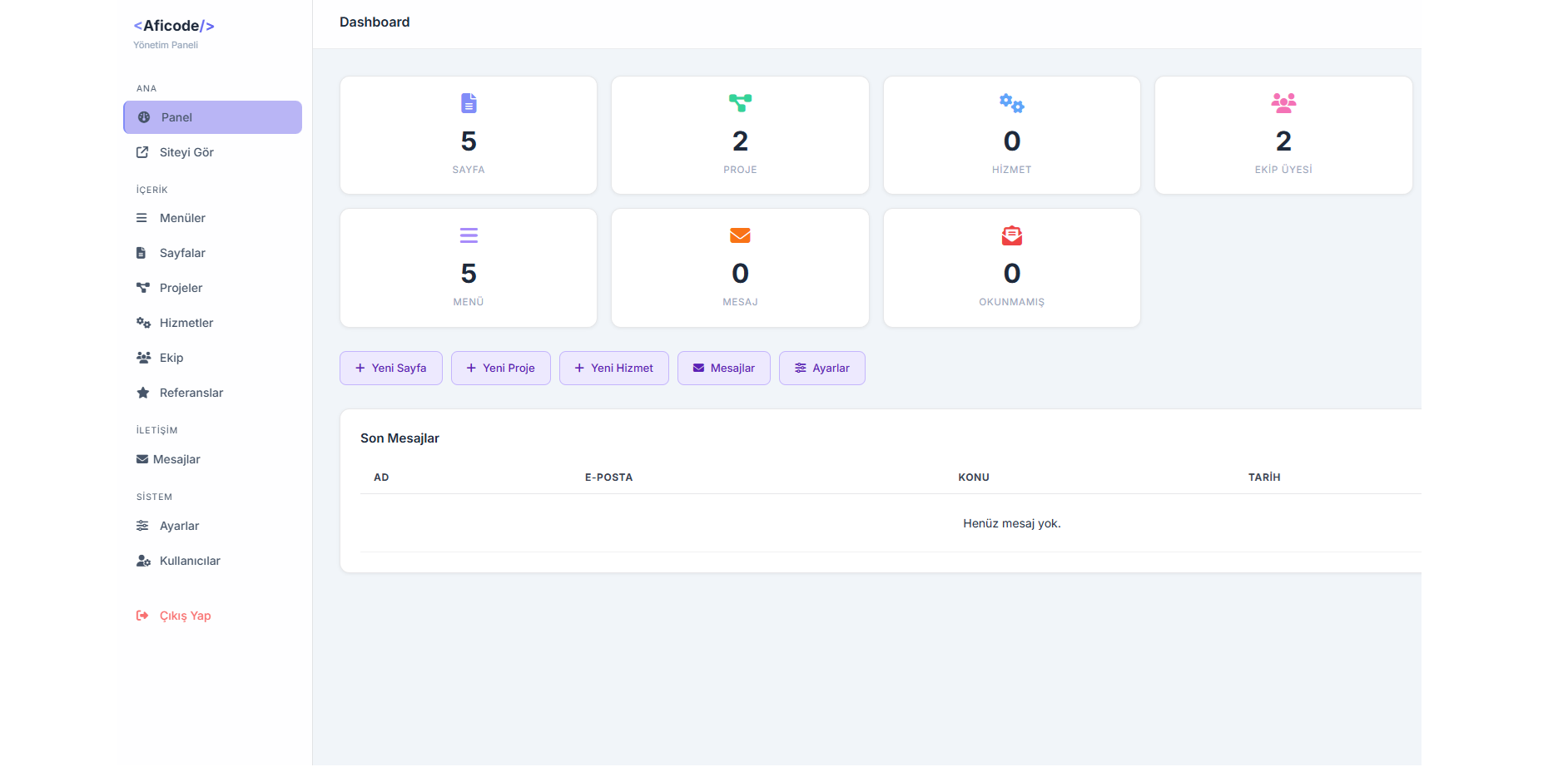The height and width of the screenshot is (767, 1568).
Task: Click the document icon in the SAYFA card
Action: coord(469,103)
